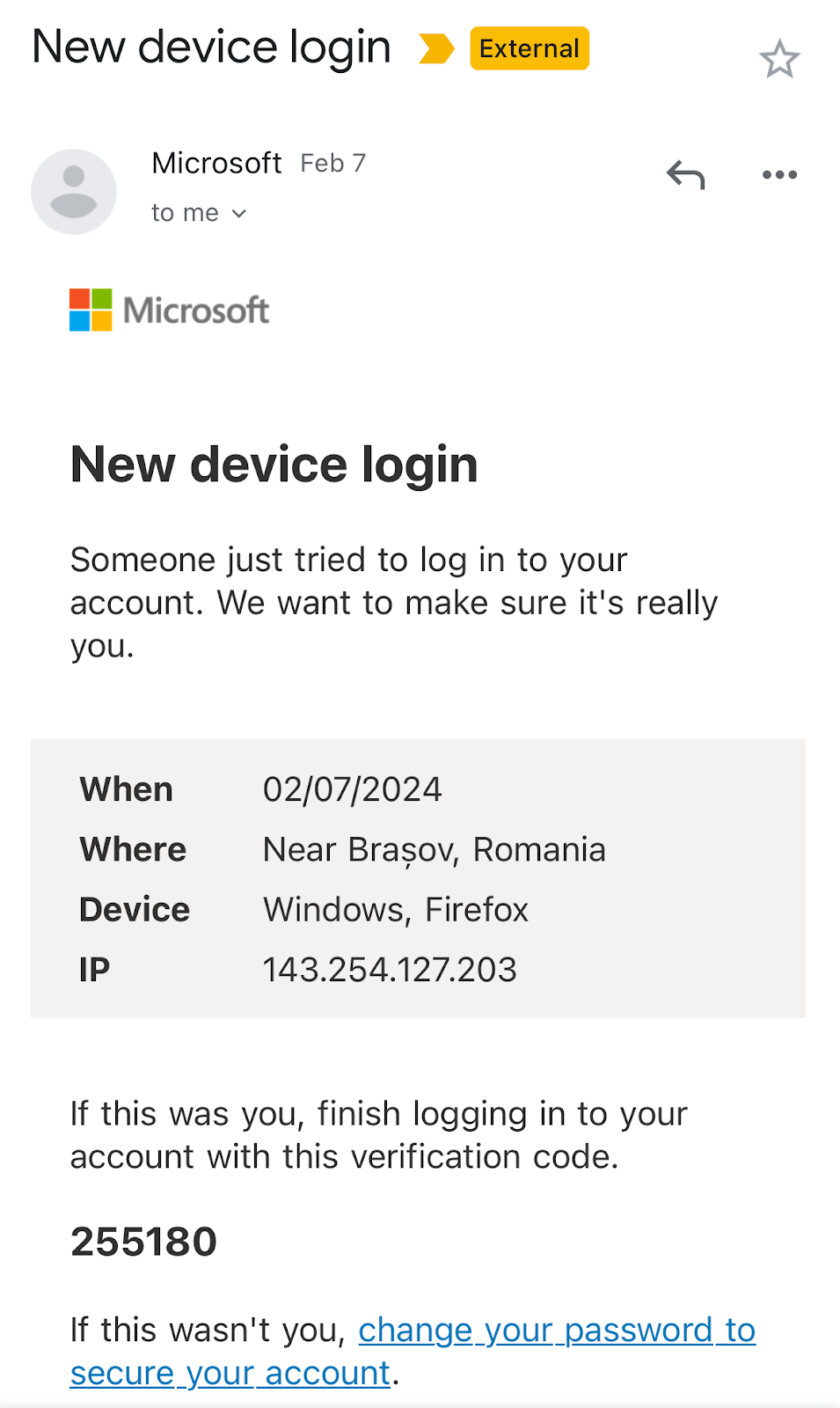Click the dropdown arrow beside 'me'
The image size is (840, 1408).
(x=238, y=213)
